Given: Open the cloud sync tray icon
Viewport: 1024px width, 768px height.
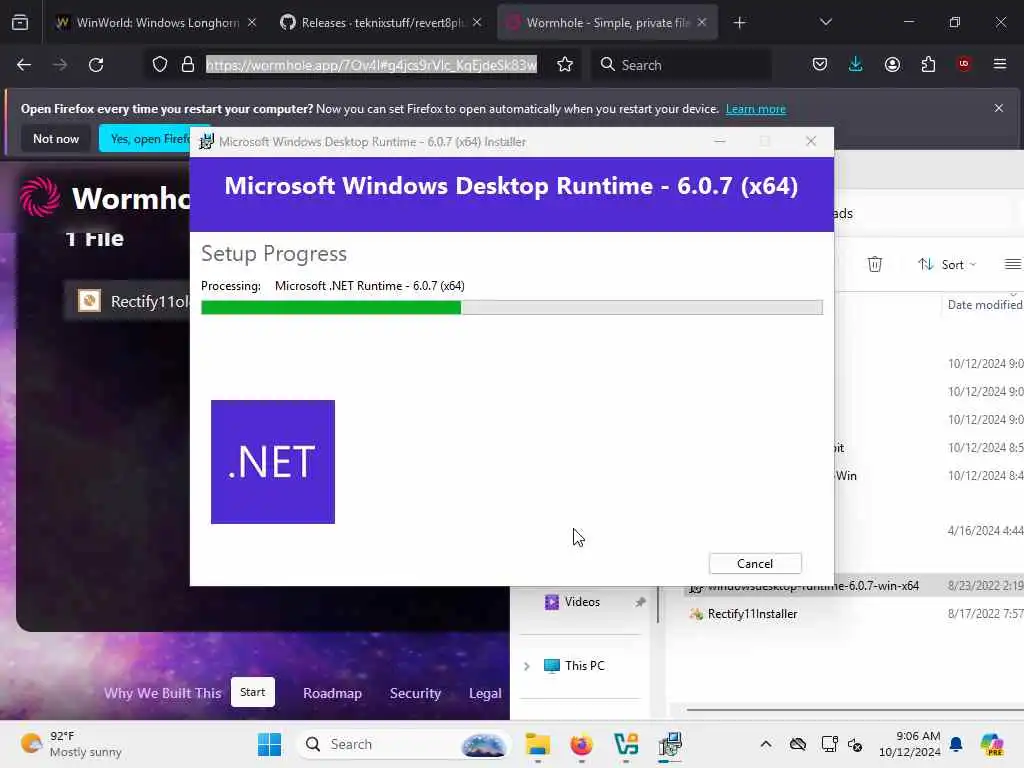Looking at the screenshot, I should tap(797, 744).
